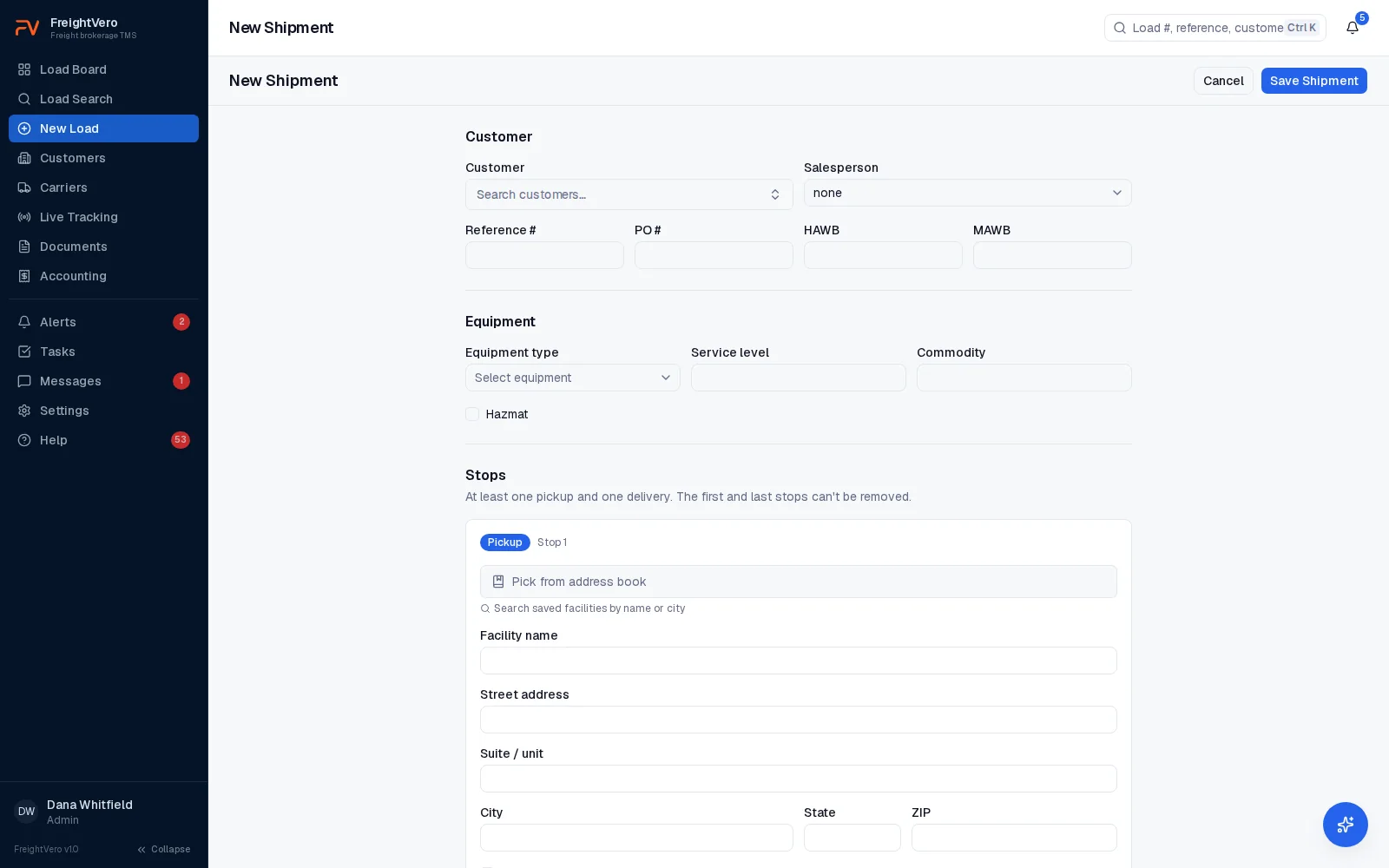
Task: Click the Live Tracking signal icon
Action: pos(24,217)
